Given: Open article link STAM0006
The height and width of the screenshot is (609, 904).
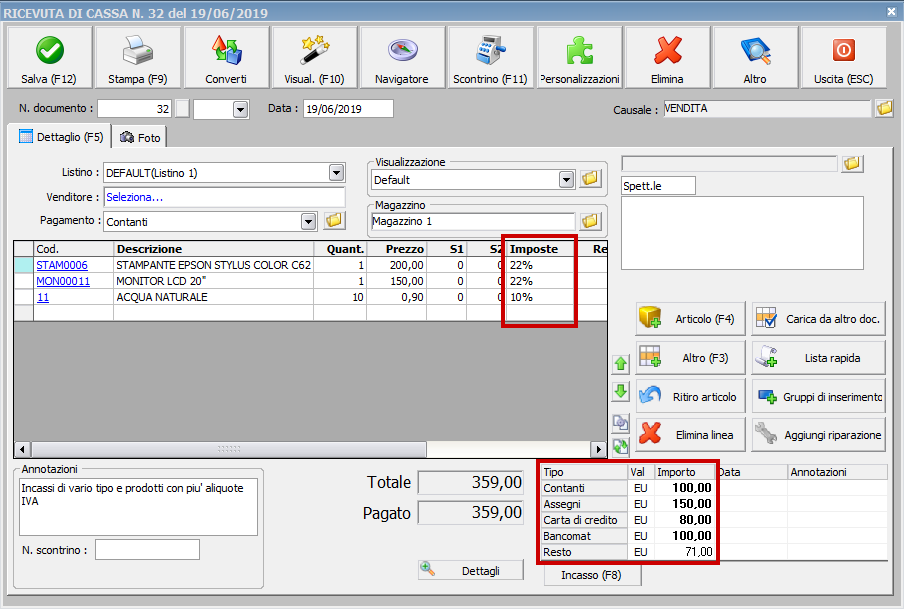Looking at the screenshot, I should [x=62, y=265].
